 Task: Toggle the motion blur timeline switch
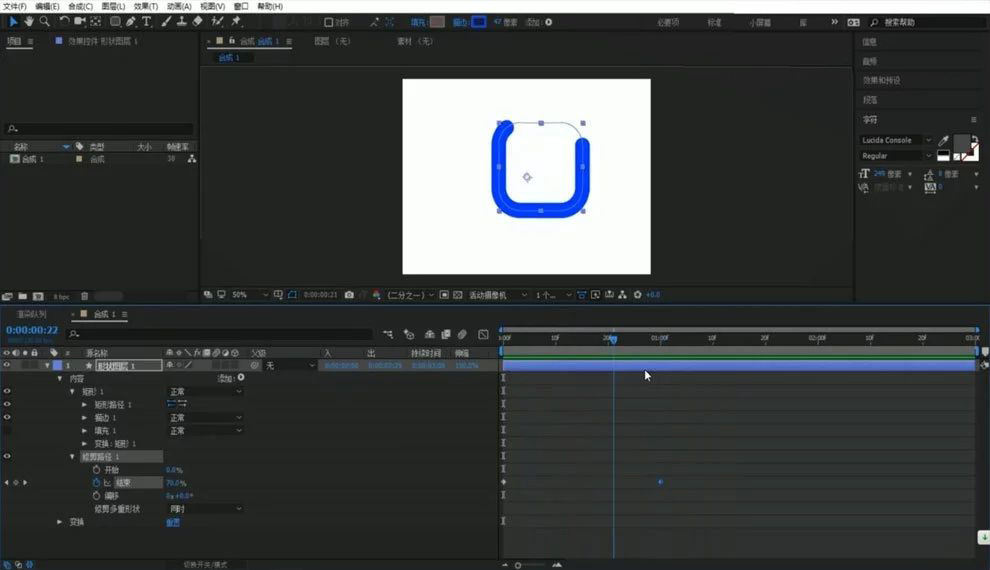click(x=462, y=334)
